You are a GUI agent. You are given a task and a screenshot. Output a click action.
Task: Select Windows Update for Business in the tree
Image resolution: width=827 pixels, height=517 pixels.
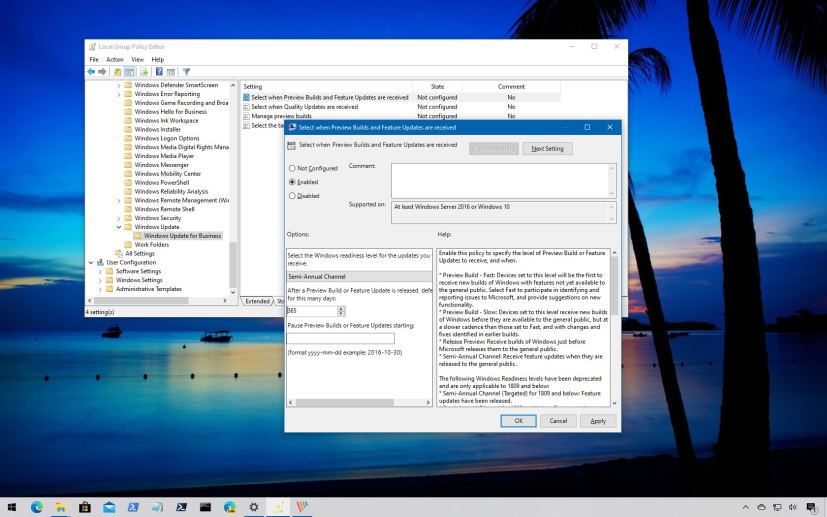182,236
